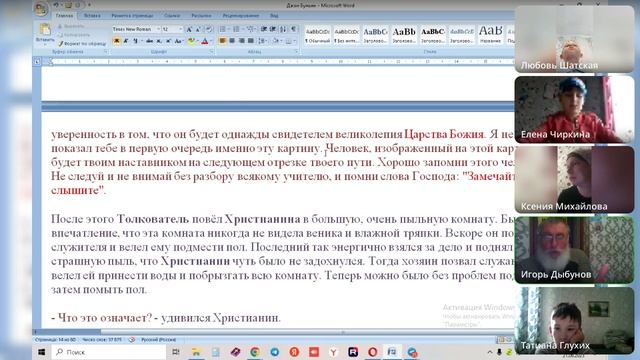Click the Grow Font icon
The image size is (640, 360).
189,29
